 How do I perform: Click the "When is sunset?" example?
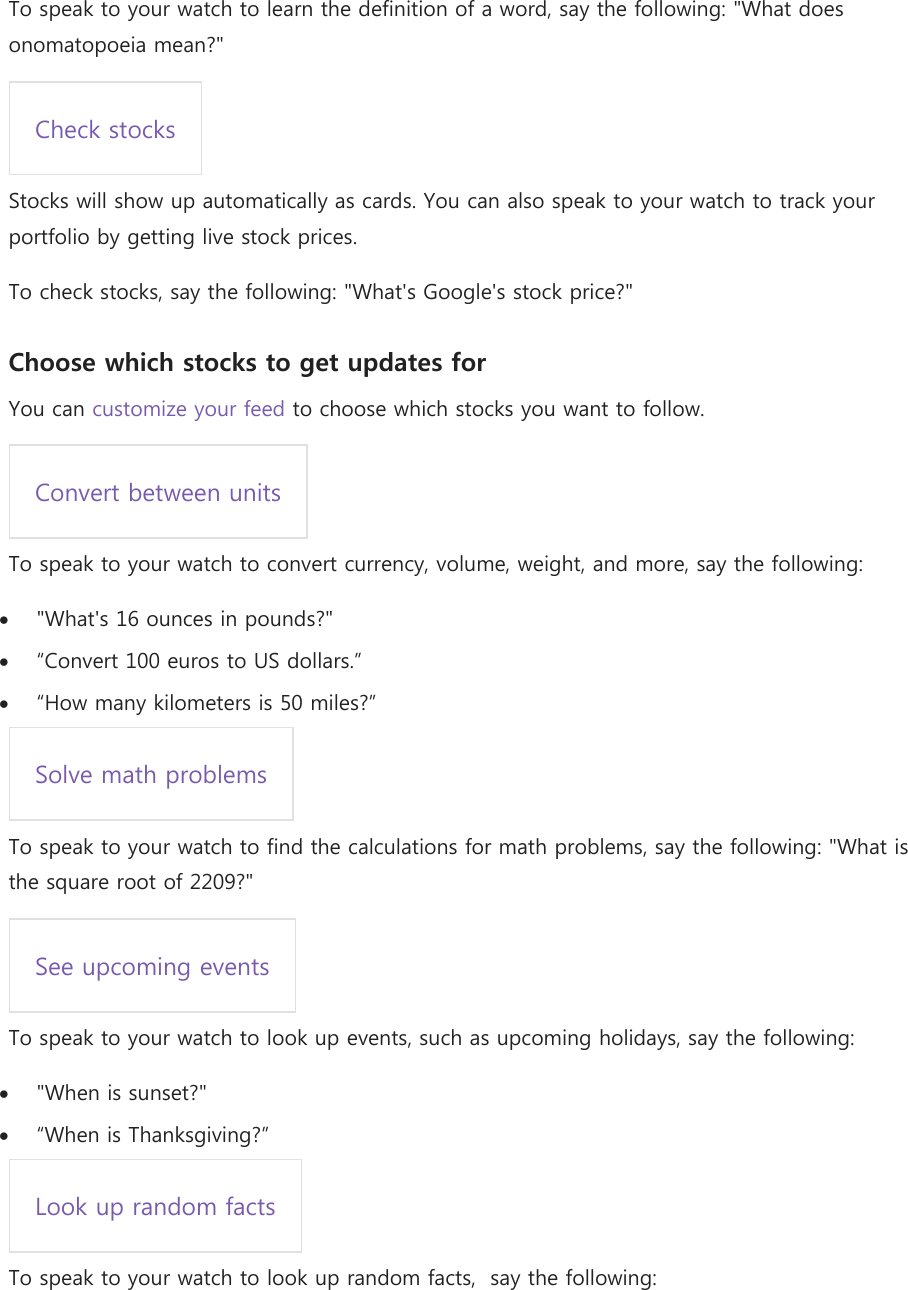121,1093
